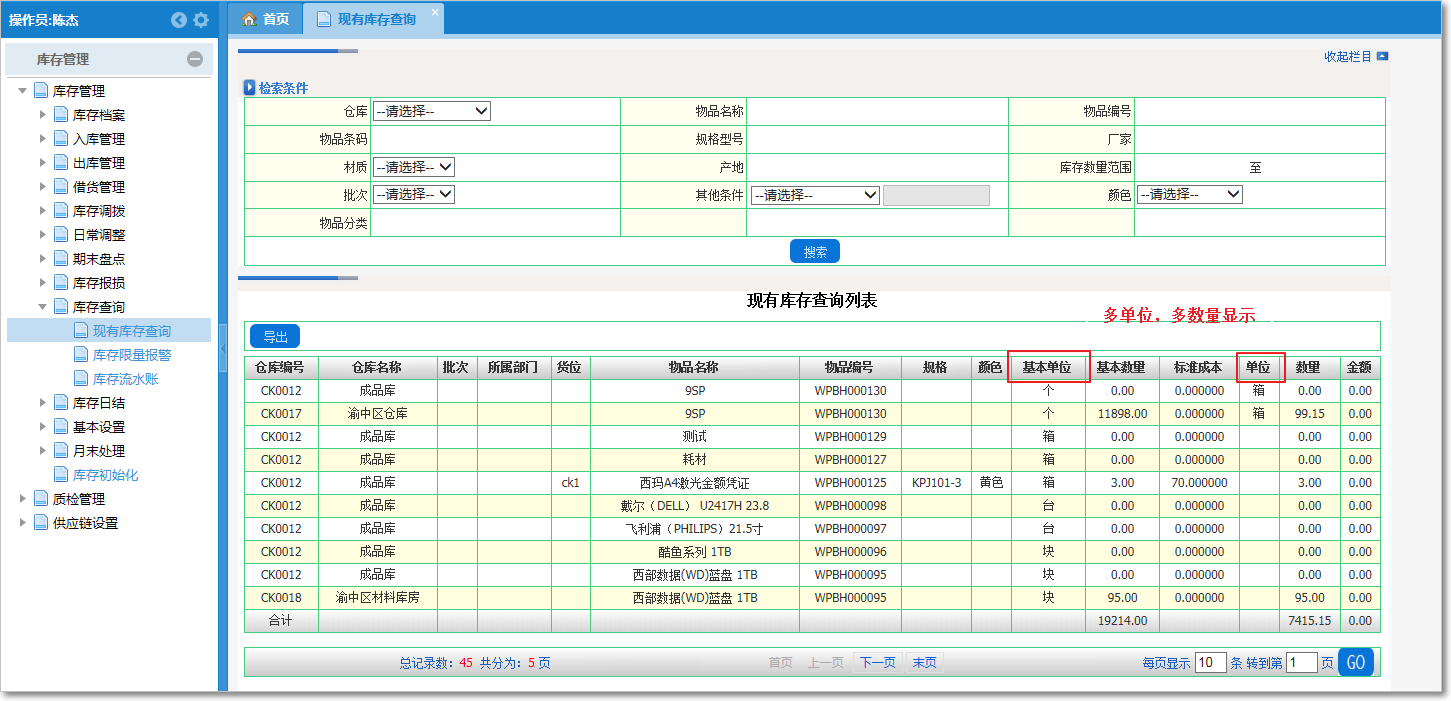Click the 搜索 button
The image size is (1451, 701).
[814, 252]
